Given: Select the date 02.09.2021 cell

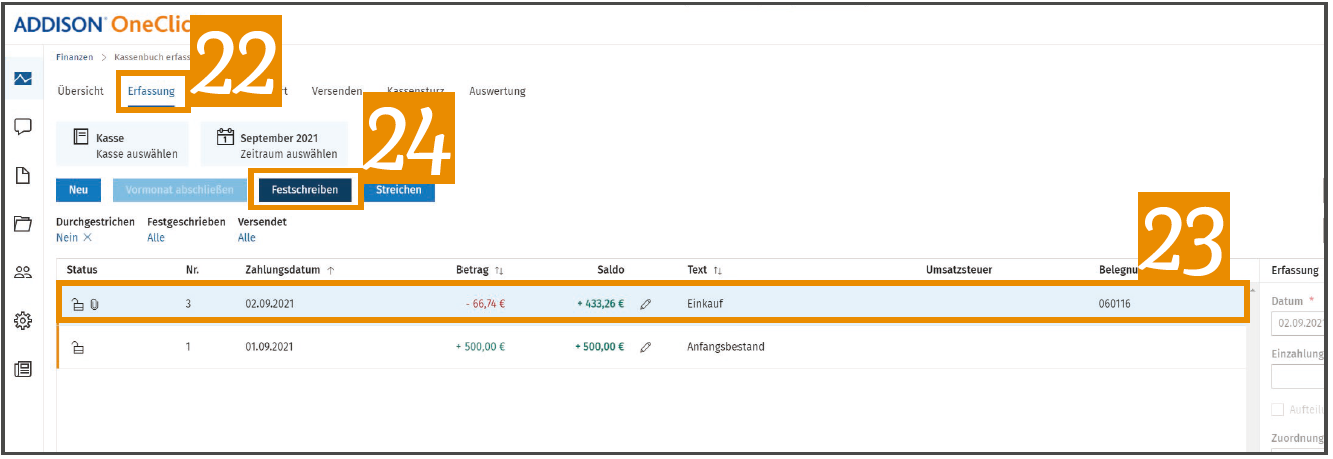Looking at the screenshot, I should (x=270, y=303).
